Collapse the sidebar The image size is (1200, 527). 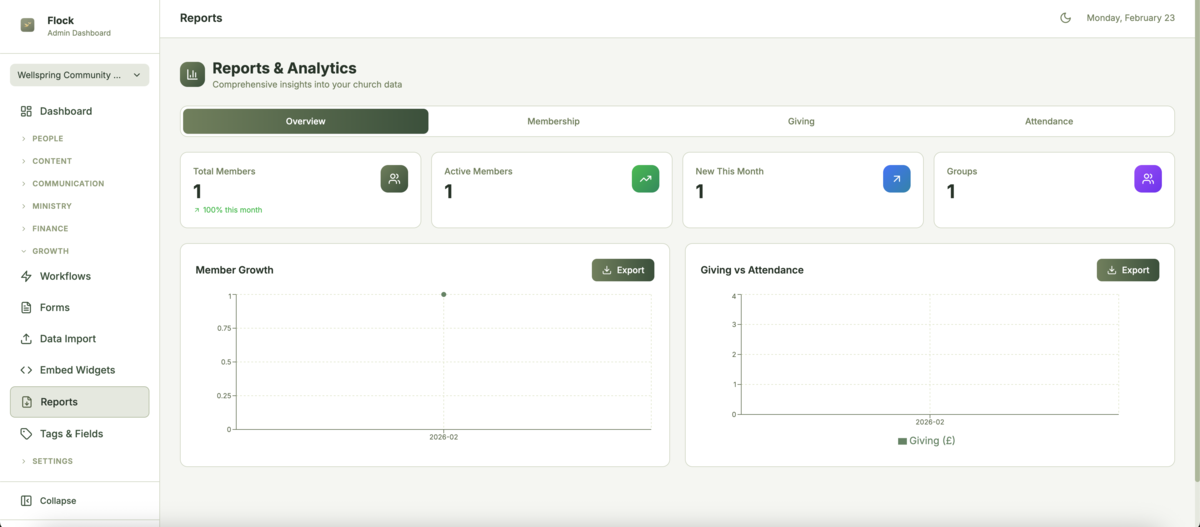coord(80,500)
